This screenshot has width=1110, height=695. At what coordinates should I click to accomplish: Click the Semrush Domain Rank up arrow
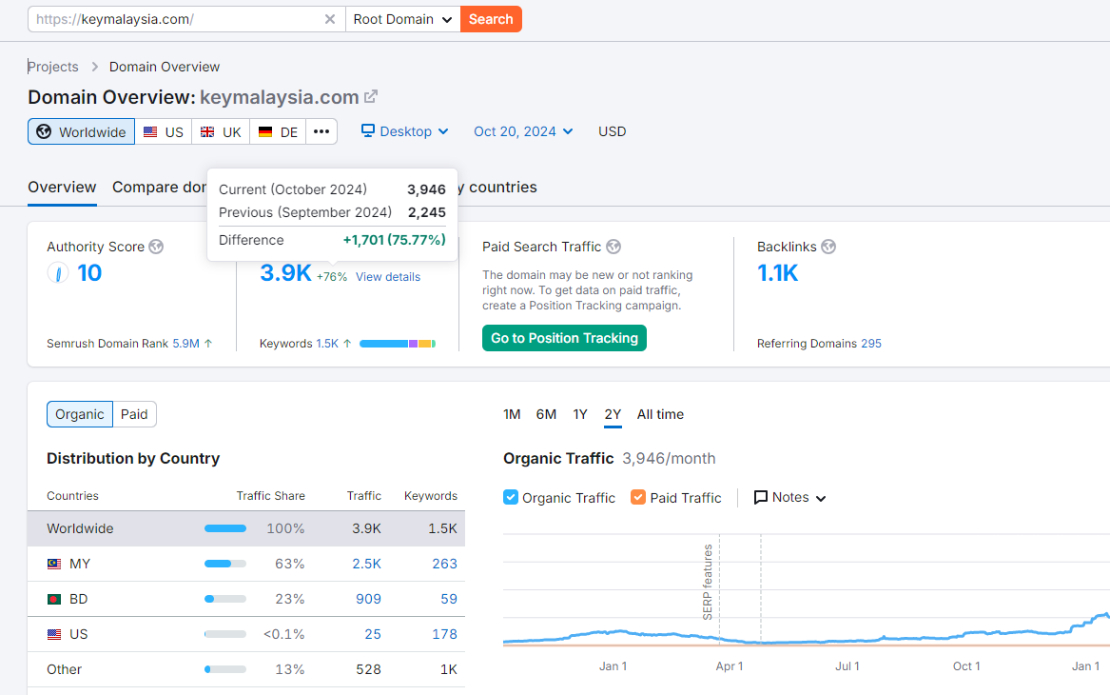(208, 343)
